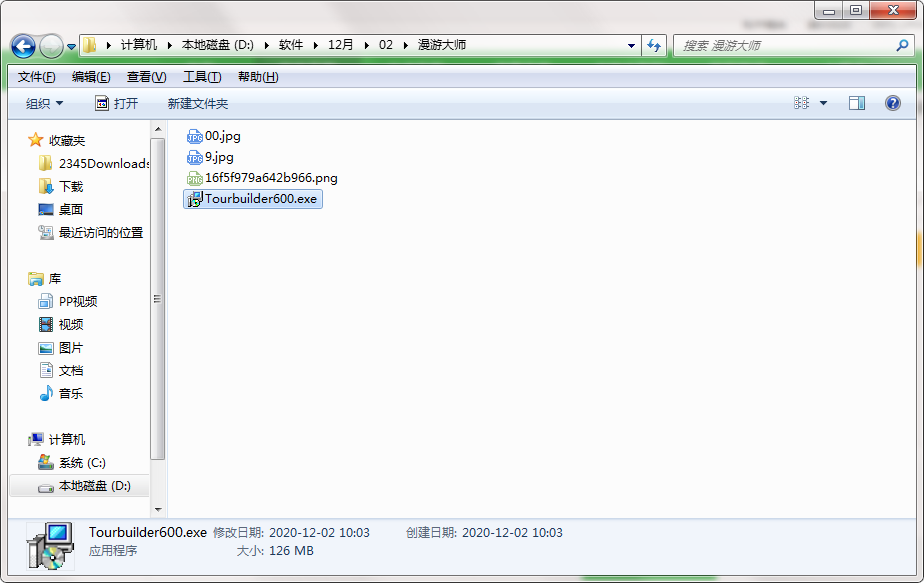Viewport: 924px width, 583px height.
Task: Select the 库 libraries node
Action: point(45,278)
